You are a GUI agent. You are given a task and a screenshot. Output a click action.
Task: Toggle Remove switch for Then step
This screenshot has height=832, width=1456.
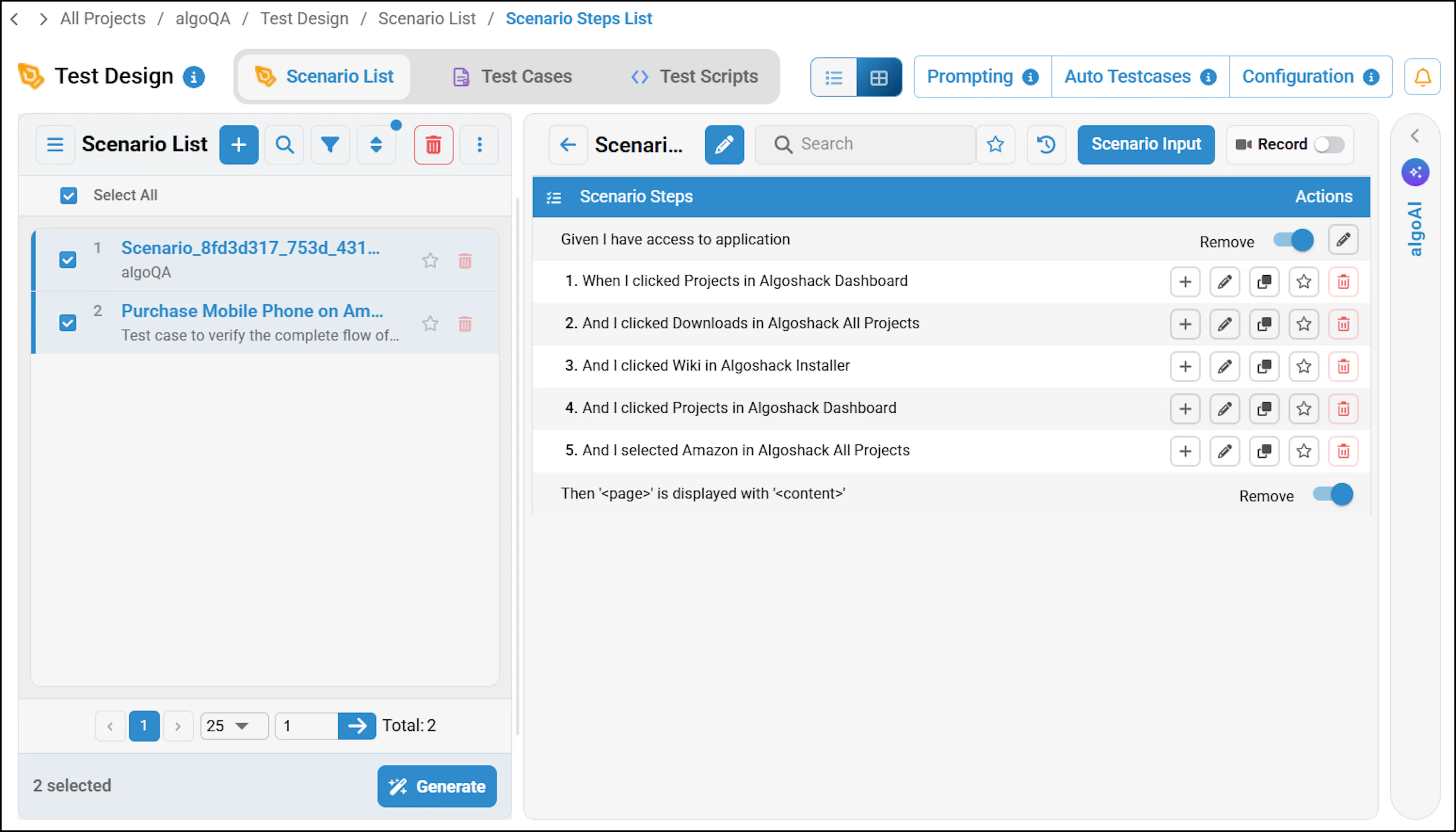1333,494
